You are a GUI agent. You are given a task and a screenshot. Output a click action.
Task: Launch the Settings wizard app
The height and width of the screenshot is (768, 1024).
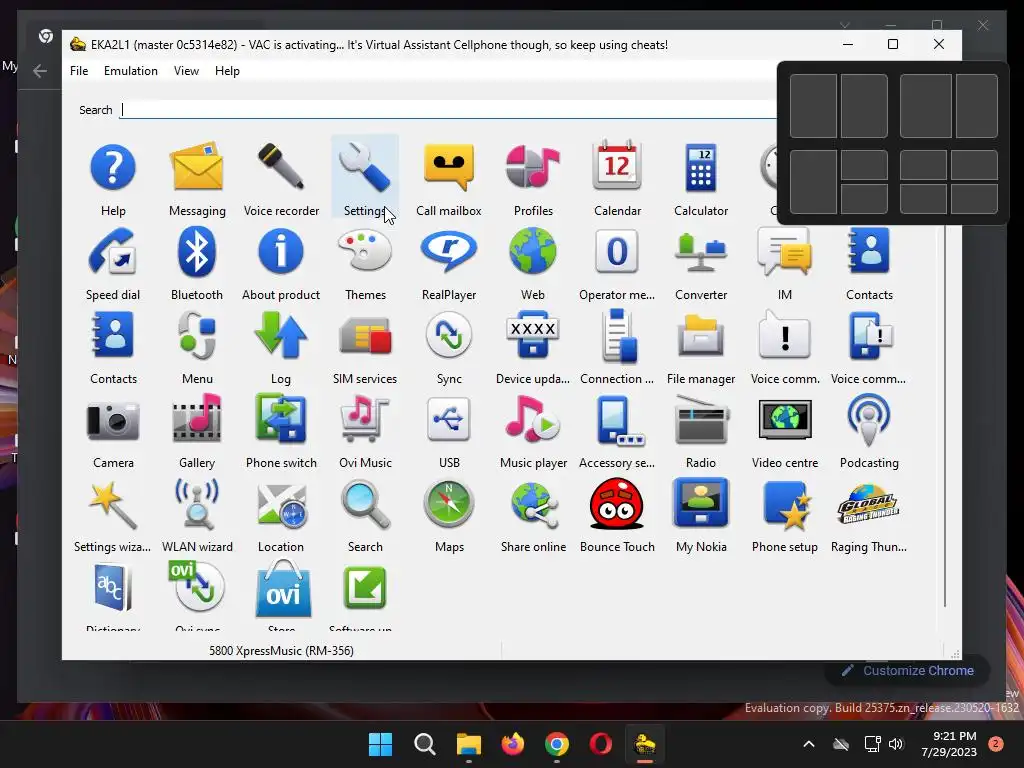coord(113,504)
